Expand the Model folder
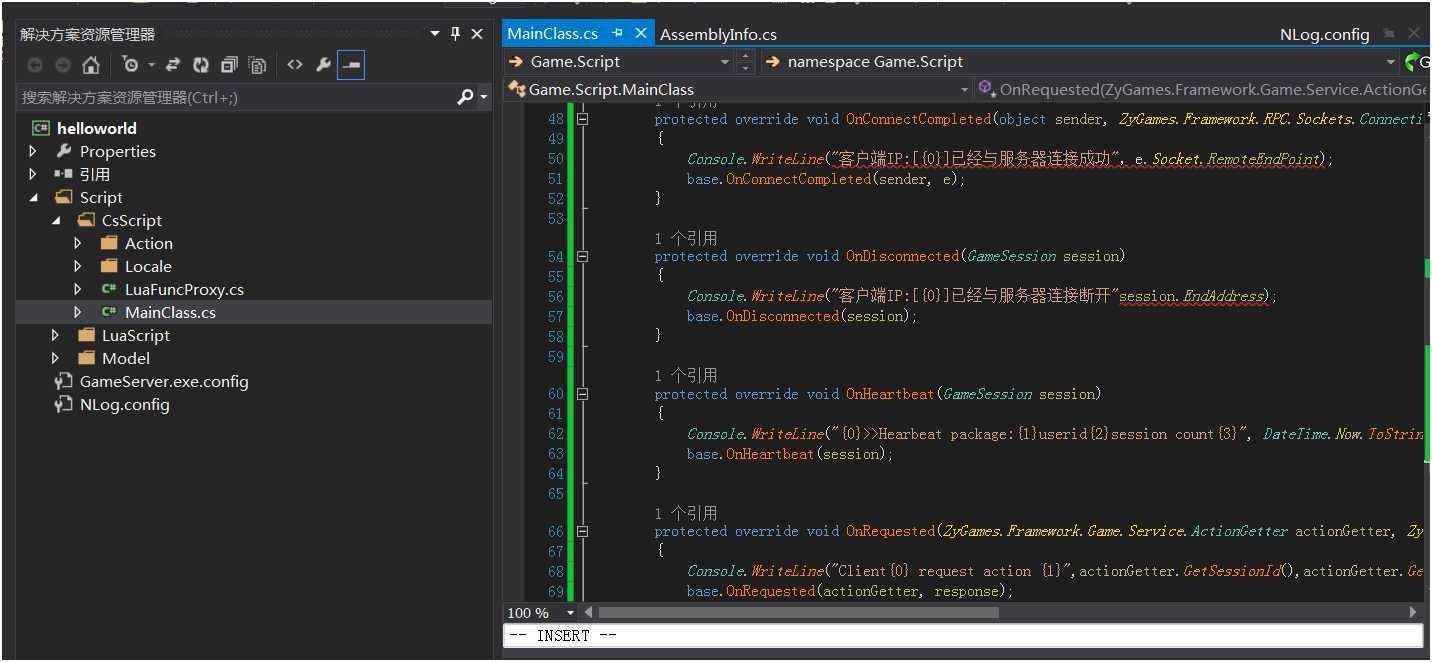 coord(56,358)
